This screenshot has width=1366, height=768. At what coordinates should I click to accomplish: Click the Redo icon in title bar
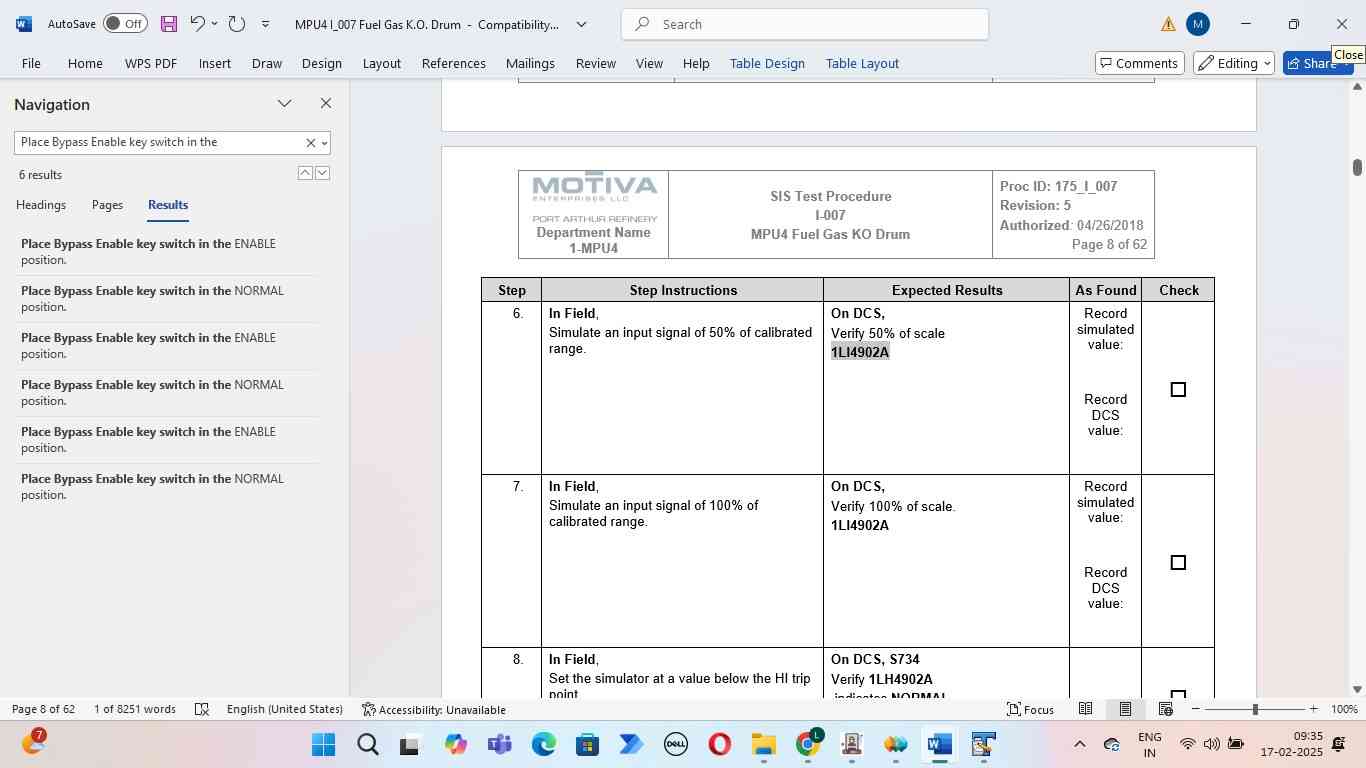tap(237, 23)
